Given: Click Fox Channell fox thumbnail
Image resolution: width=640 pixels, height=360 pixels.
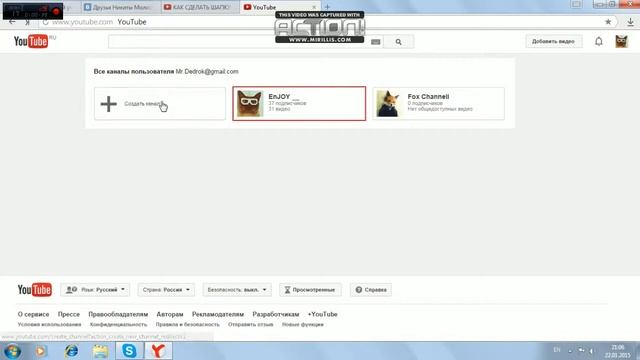Looking at the screenshot, I should pos(388,104).
